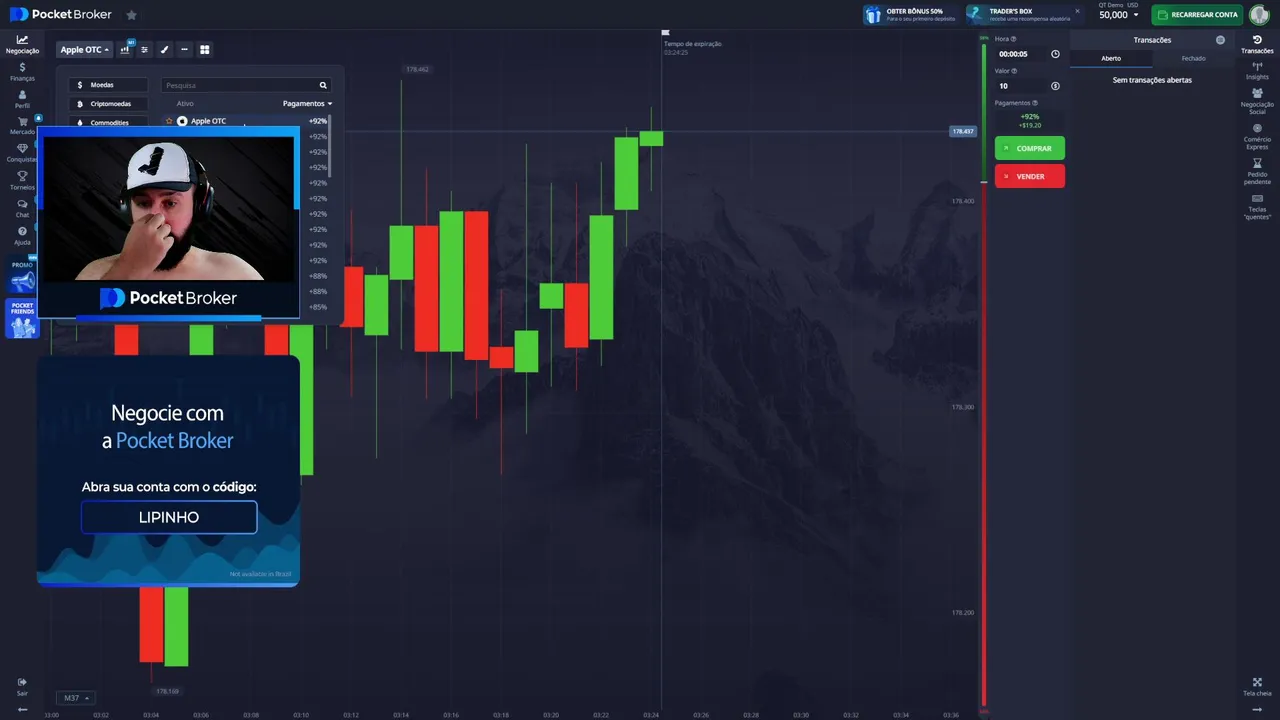The image size is (1280, 720).
Task: Open the Chat panel
Action: (x=22, y=208)
